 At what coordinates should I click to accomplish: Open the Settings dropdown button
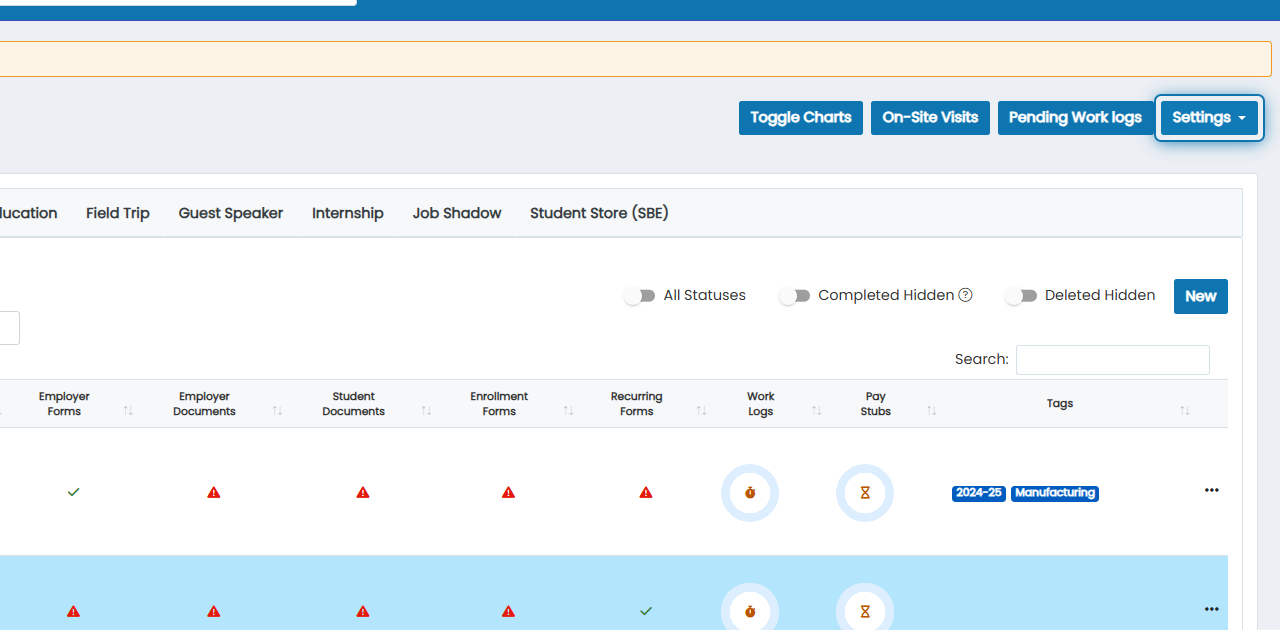coord(1209,118)
